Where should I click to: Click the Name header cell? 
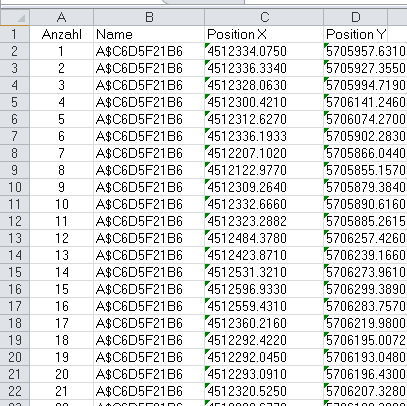(x=149, y=34)
